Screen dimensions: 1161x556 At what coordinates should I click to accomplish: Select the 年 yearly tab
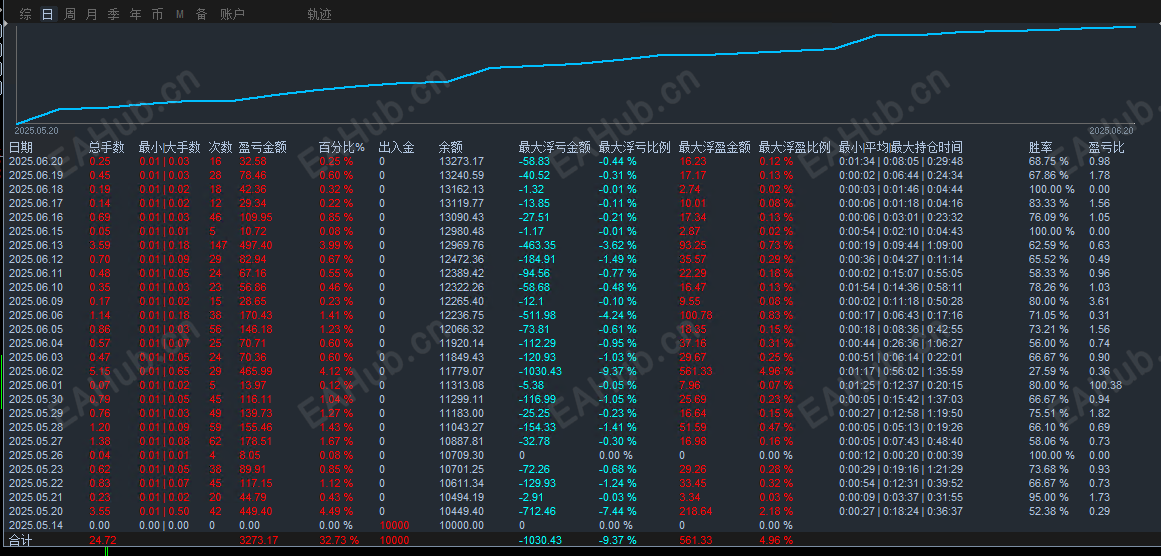click(x=135, y=14)
